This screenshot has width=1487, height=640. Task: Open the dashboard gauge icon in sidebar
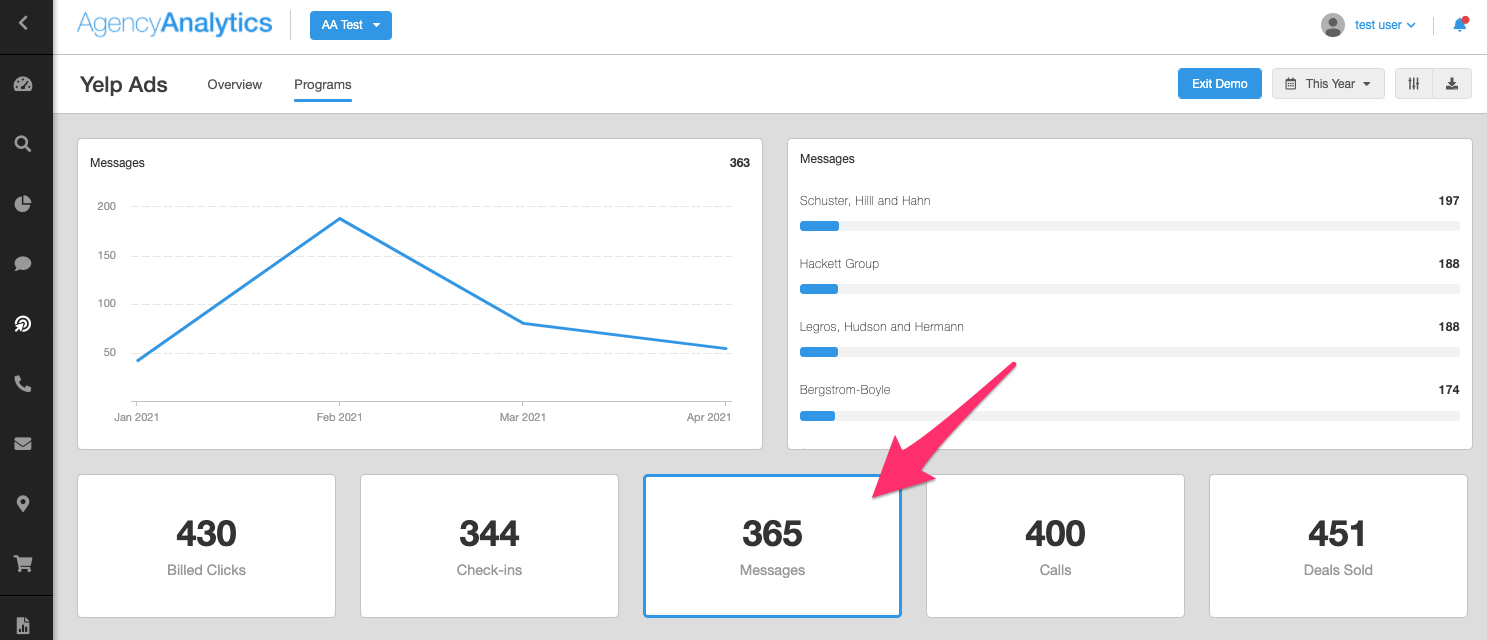coord(24,85)
